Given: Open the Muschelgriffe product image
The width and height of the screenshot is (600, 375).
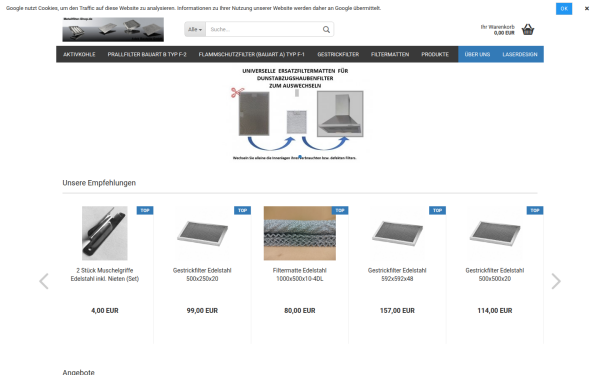Looking at the screenshot, I should coord(104,233).
